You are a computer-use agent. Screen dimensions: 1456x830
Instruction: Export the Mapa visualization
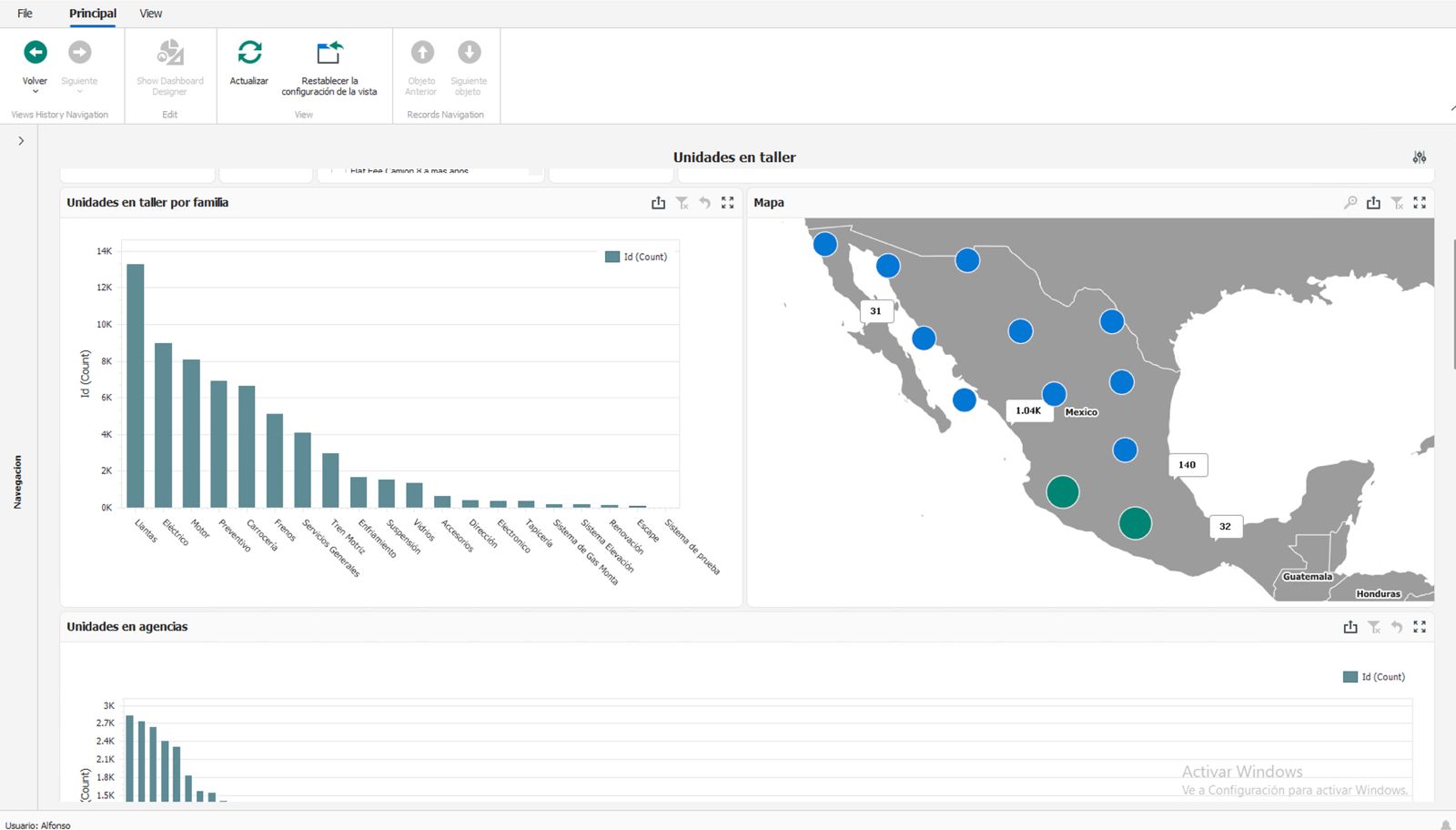1373,203
